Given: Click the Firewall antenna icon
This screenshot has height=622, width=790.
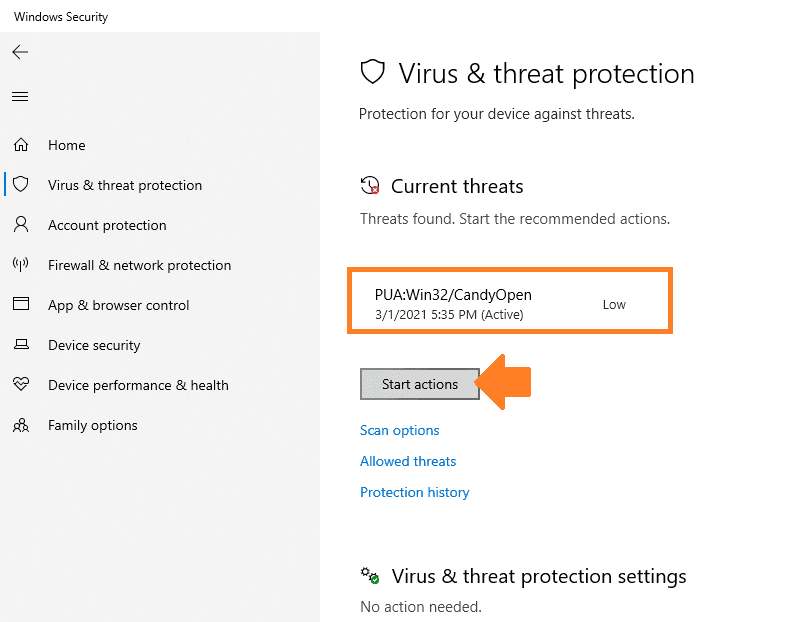Looking at the screenshot, I should point(21,264).
